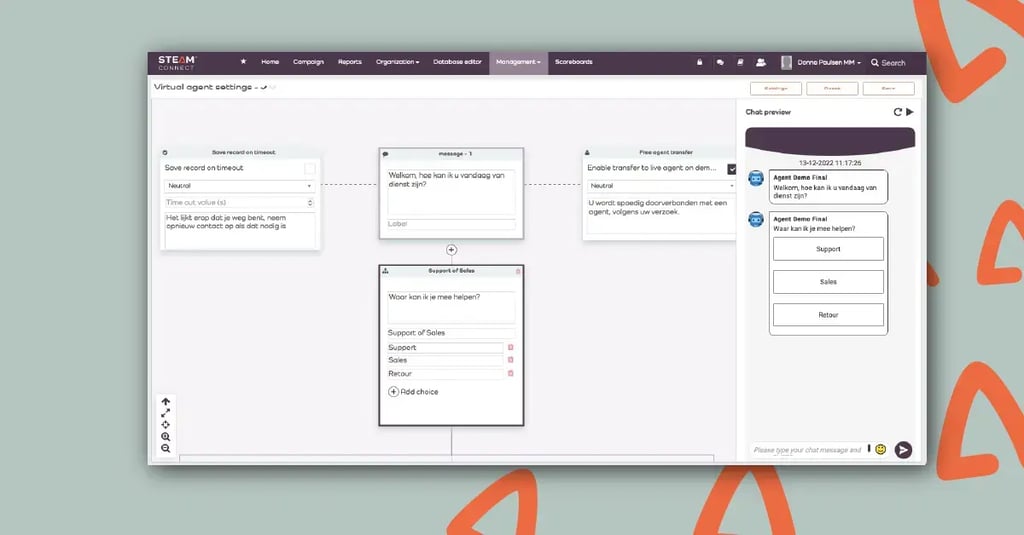Screen dimensions: 1024x535
Task: Open the Organization dropdown menu
Action: [397, 62]
